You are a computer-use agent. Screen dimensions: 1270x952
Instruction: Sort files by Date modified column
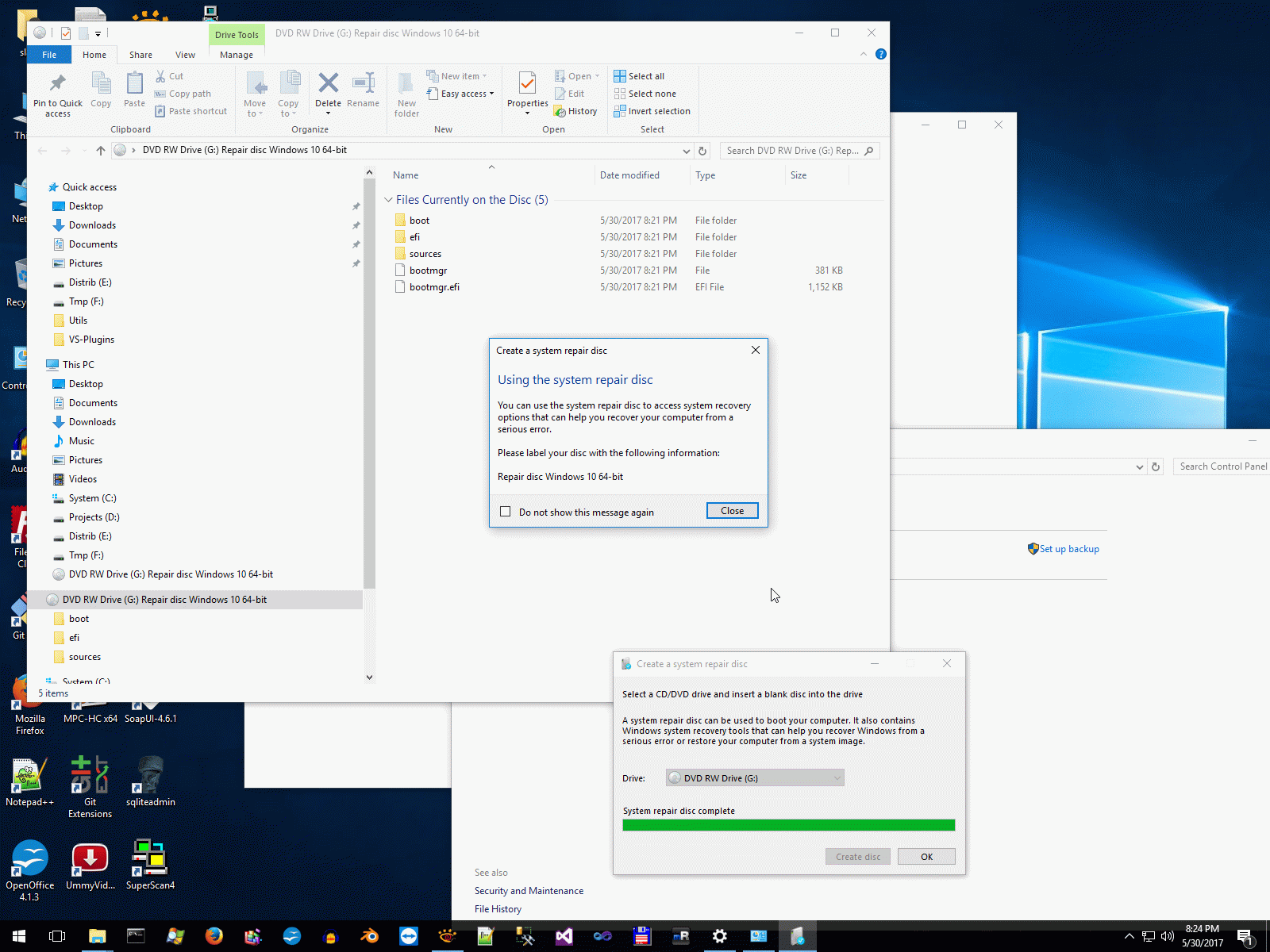(629, 175)
